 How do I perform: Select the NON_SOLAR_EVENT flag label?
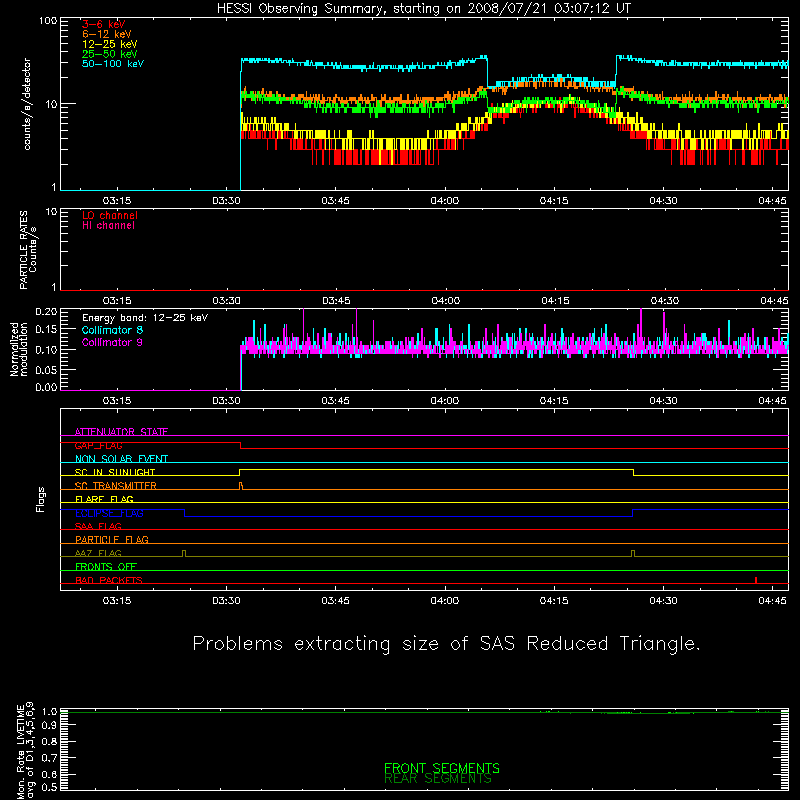[x=121, y=459]
